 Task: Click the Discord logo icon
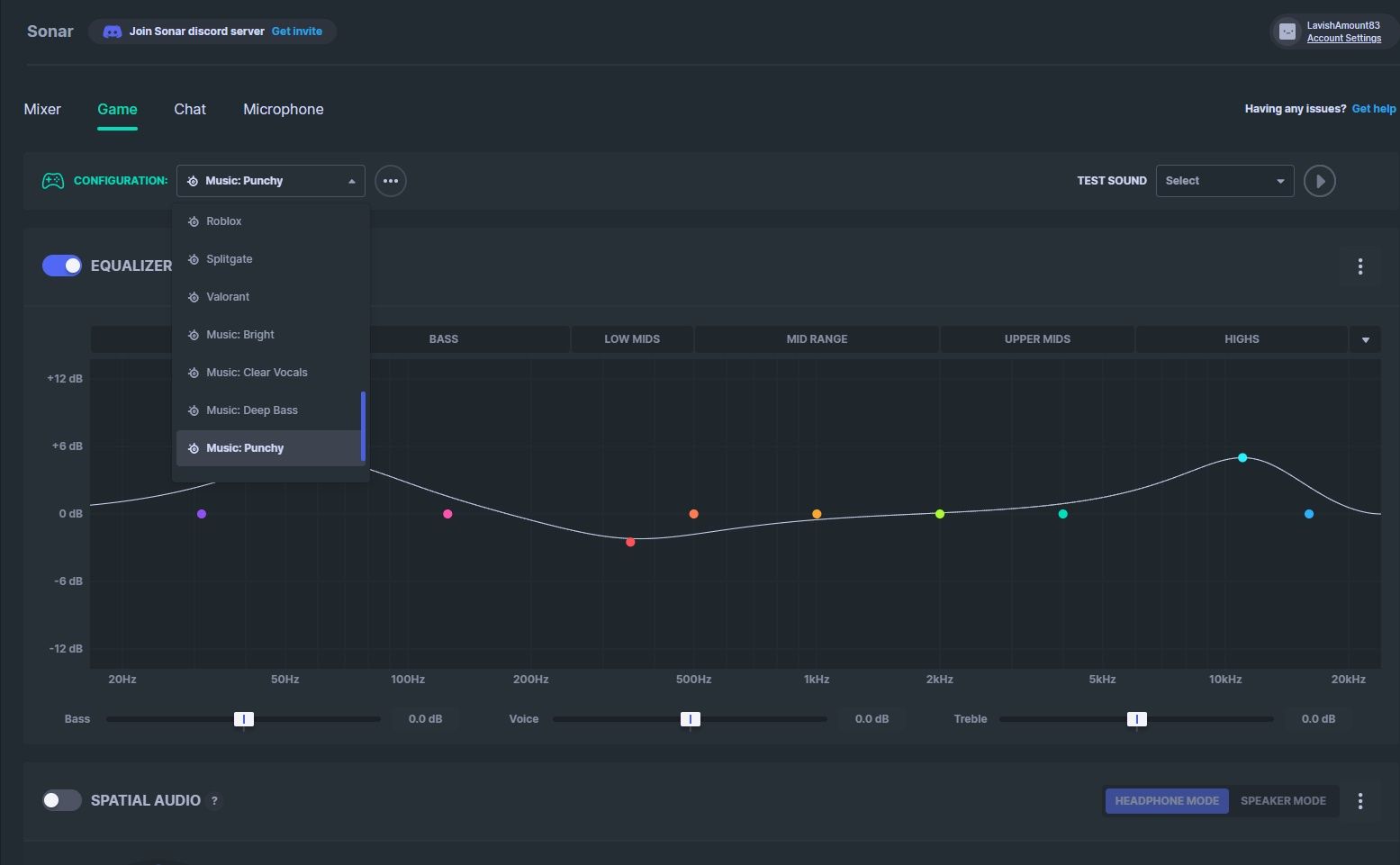click(113, 32)
